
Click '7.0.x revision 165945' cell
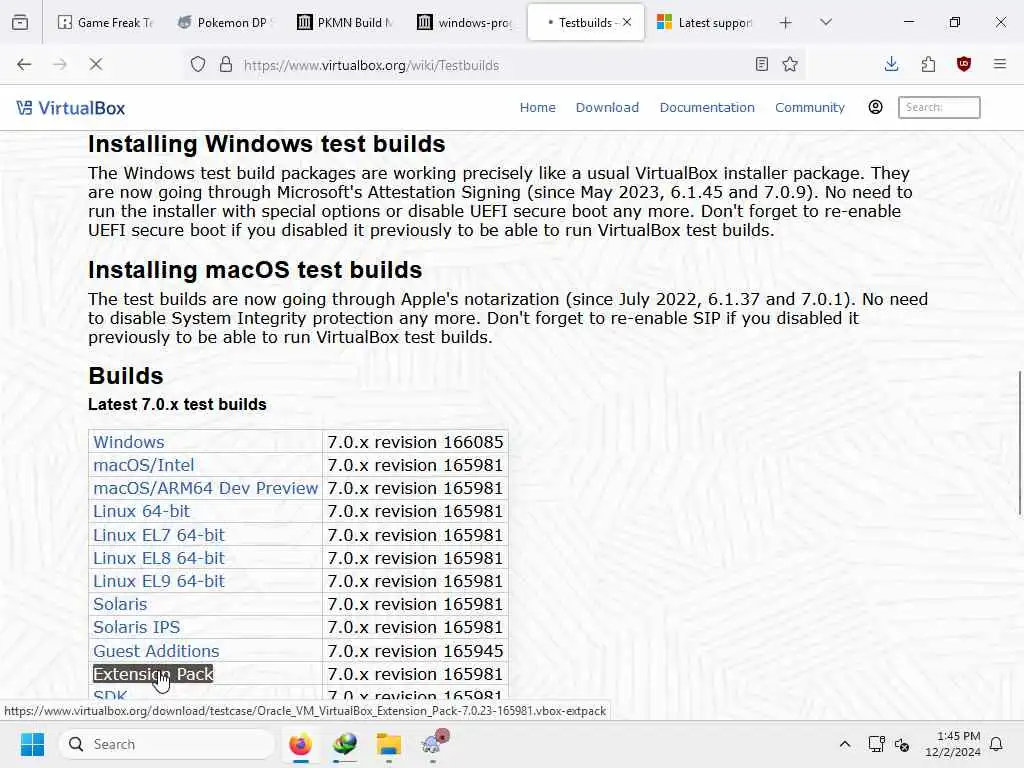[x=415, y=651]
